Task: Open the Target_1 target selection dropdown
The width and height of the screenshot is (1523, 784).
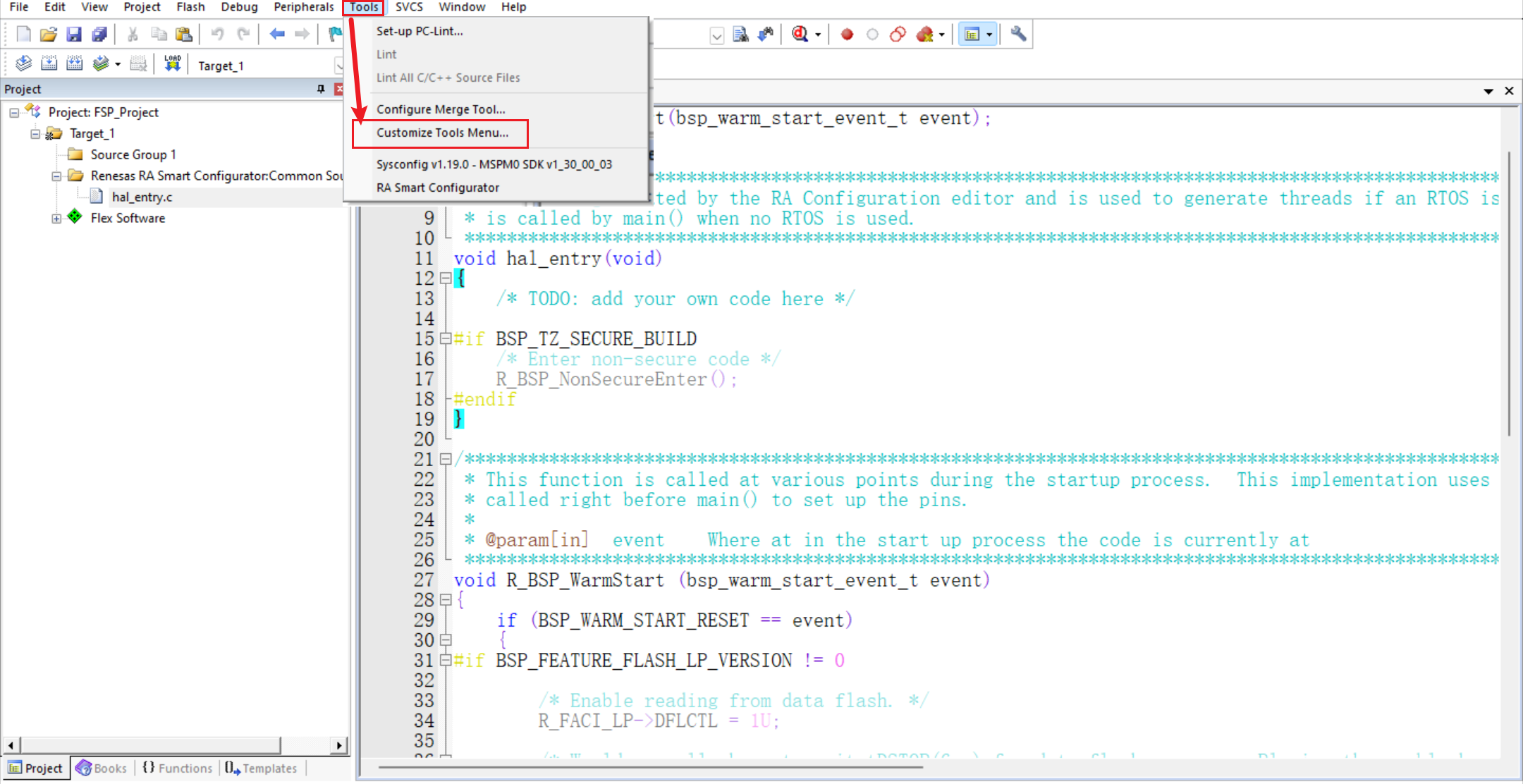Action: coord(338,66)
